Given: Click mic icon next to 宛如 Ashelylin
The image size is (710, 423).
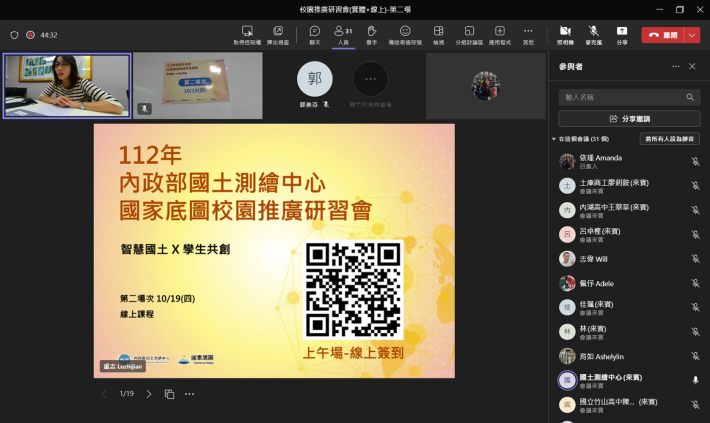Looking at the screenshot, I should (x=695, y=356).
